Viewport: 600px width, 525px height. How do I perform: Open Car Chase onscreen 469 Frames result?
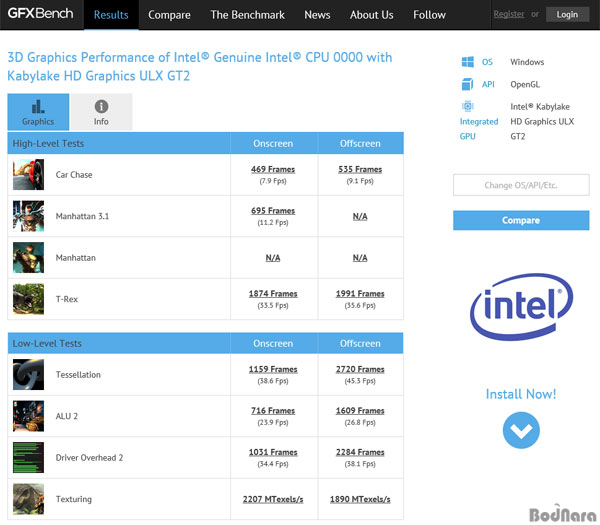273,169
